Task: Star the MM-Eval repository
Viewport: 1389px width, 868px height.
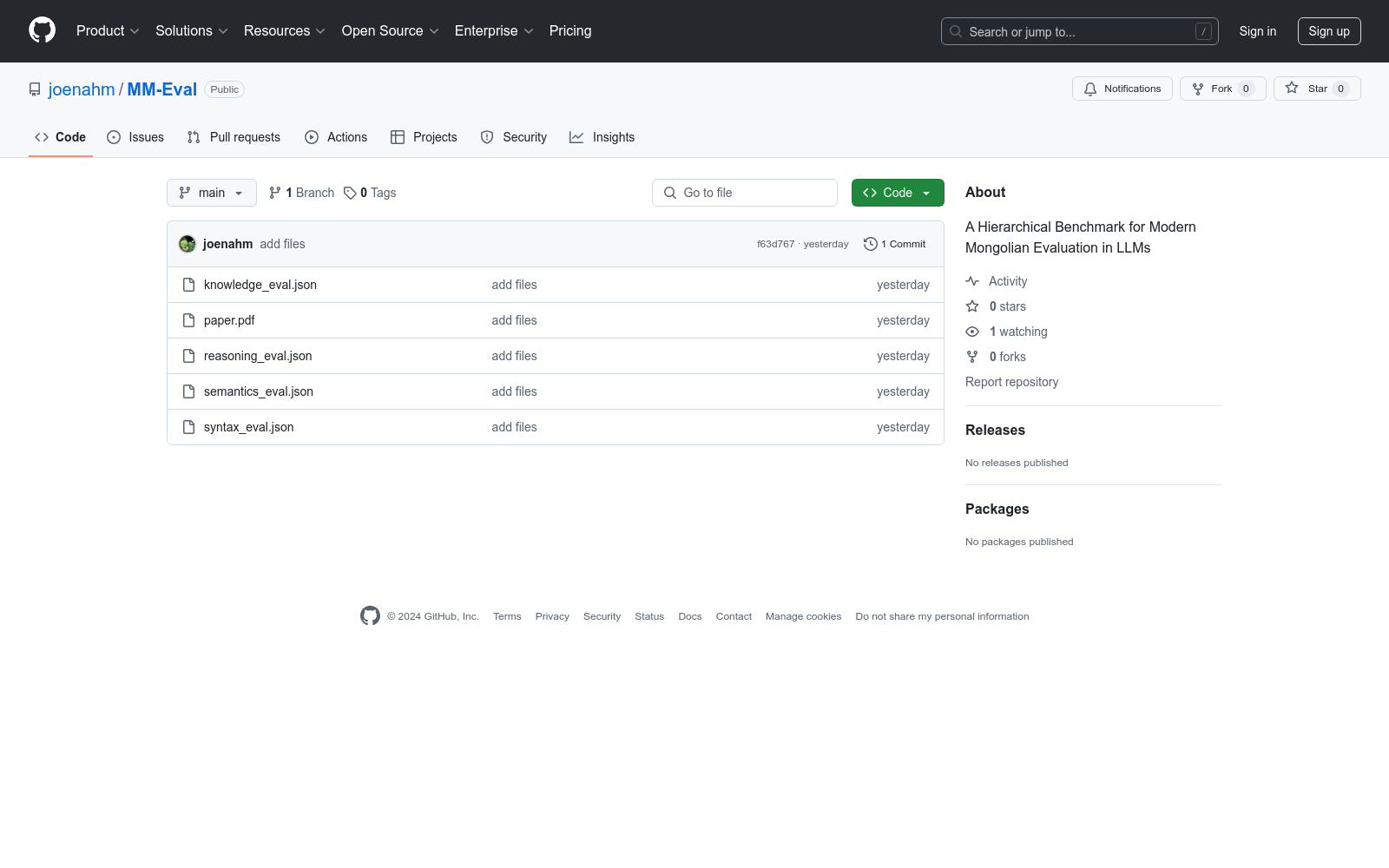Action: [1317, 89]
